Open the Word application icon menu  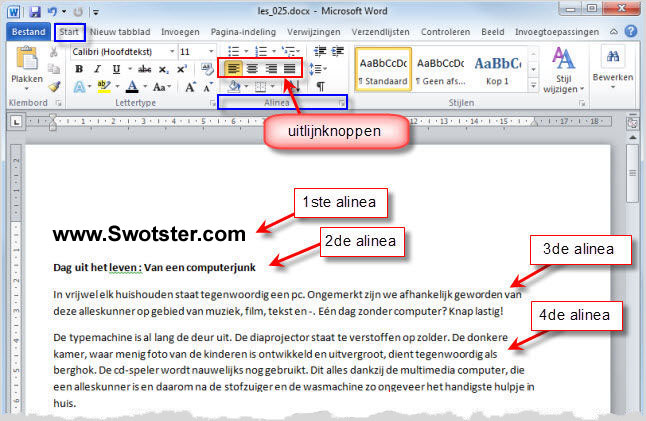coord(14,12)
